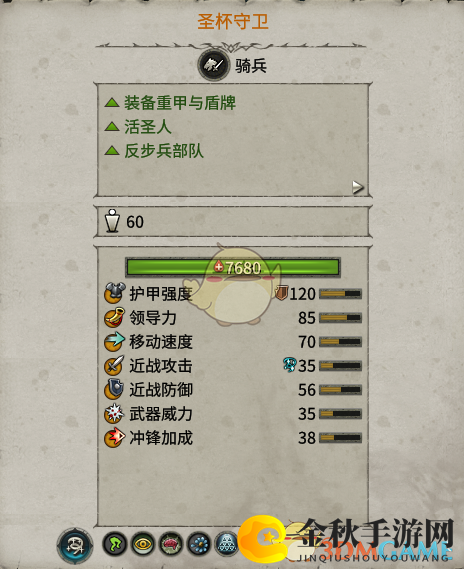Click the green leg ability icon

pos(115,544)
